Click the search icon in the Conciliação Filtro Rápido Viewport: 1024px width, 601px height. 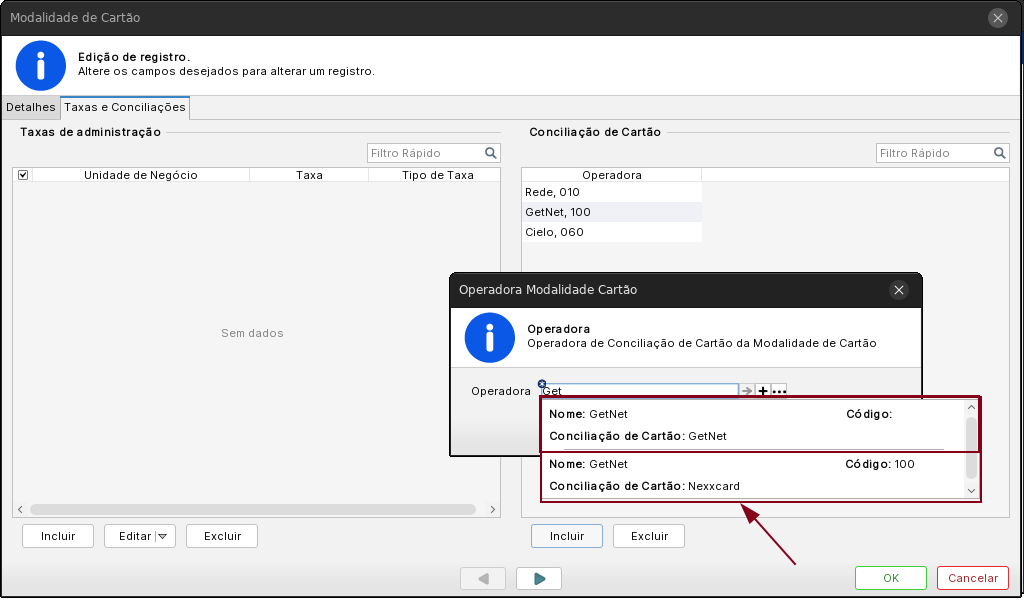click(999, 153)
